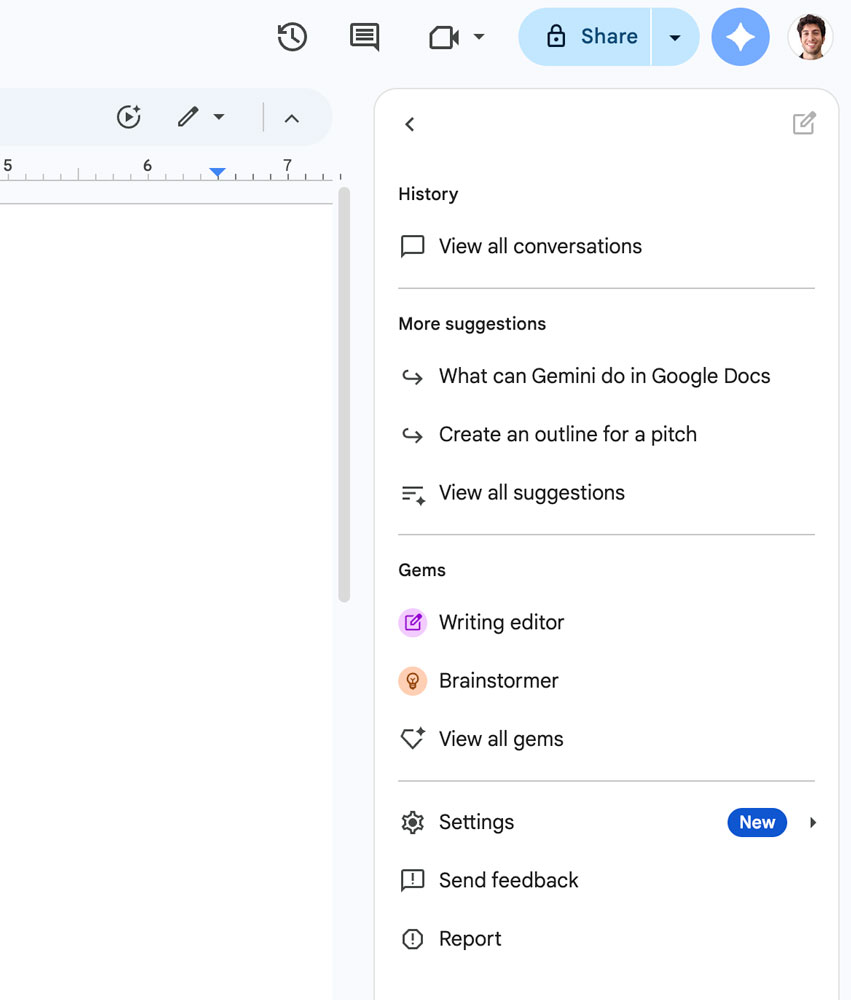The width and height of the screenshot is (851, 1000).
Task: Toggle the Gemini sparkle button
Action: pos(740,37)
